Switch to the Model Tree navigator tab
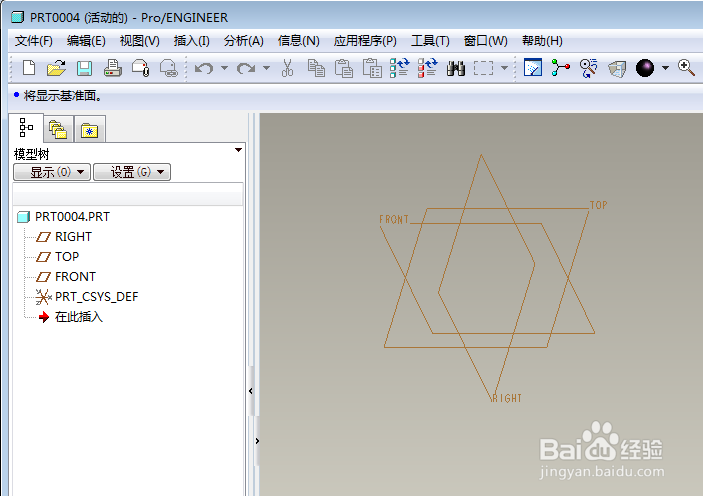 26,128
